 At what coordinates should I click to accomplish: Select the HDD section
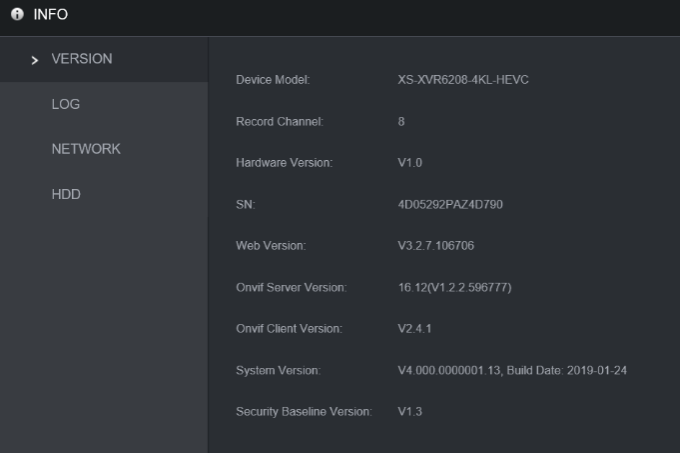click(104, 194)
